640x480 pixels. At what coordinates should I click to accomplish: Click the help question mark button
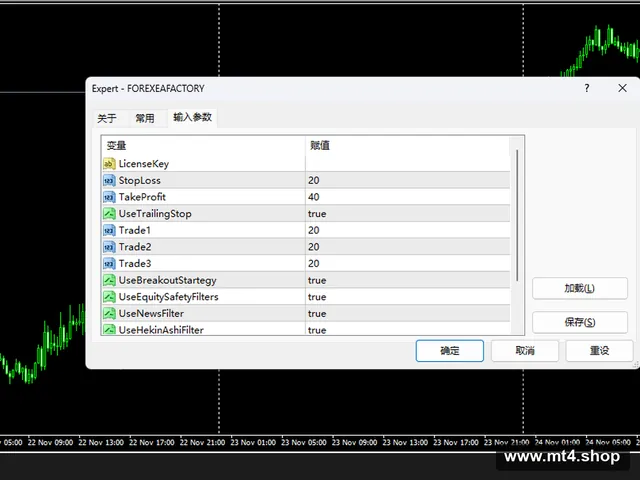tap(587, 88)
